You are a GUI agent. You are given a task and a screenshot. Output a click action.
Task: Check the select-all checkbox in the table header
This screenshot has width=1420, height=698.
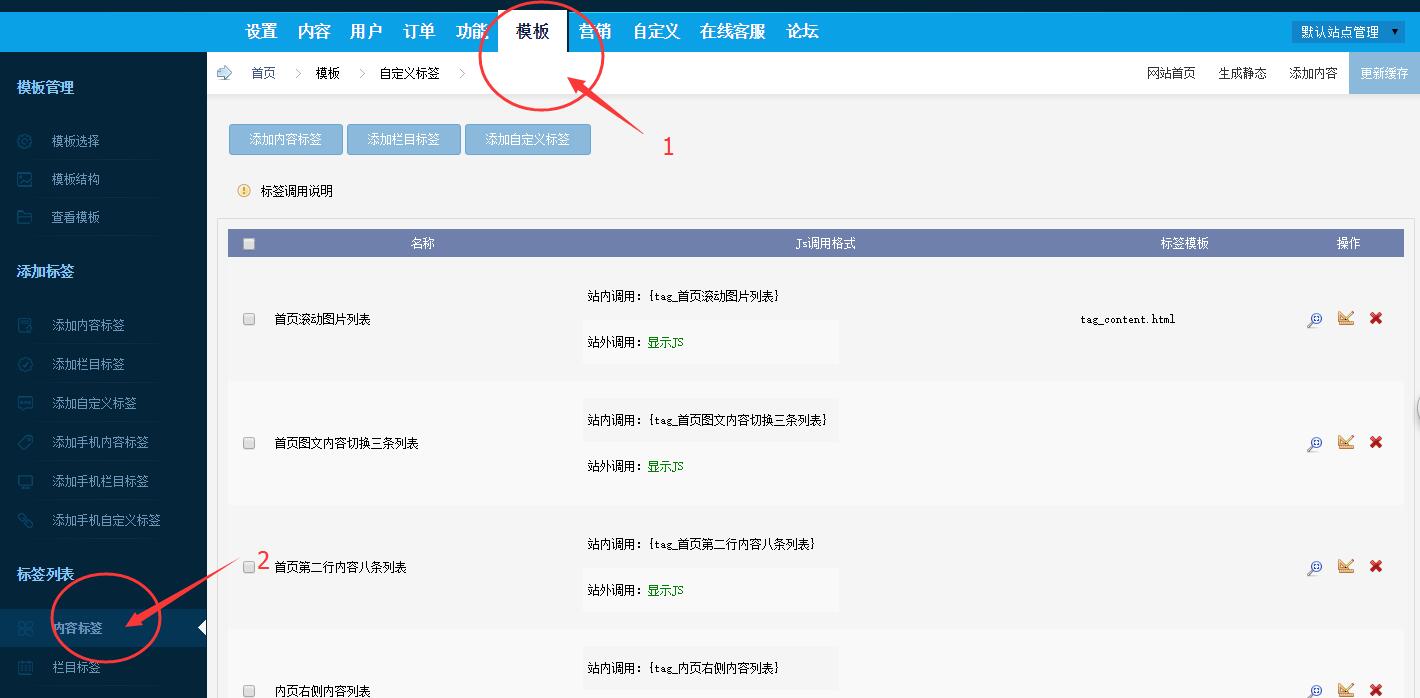249,242
